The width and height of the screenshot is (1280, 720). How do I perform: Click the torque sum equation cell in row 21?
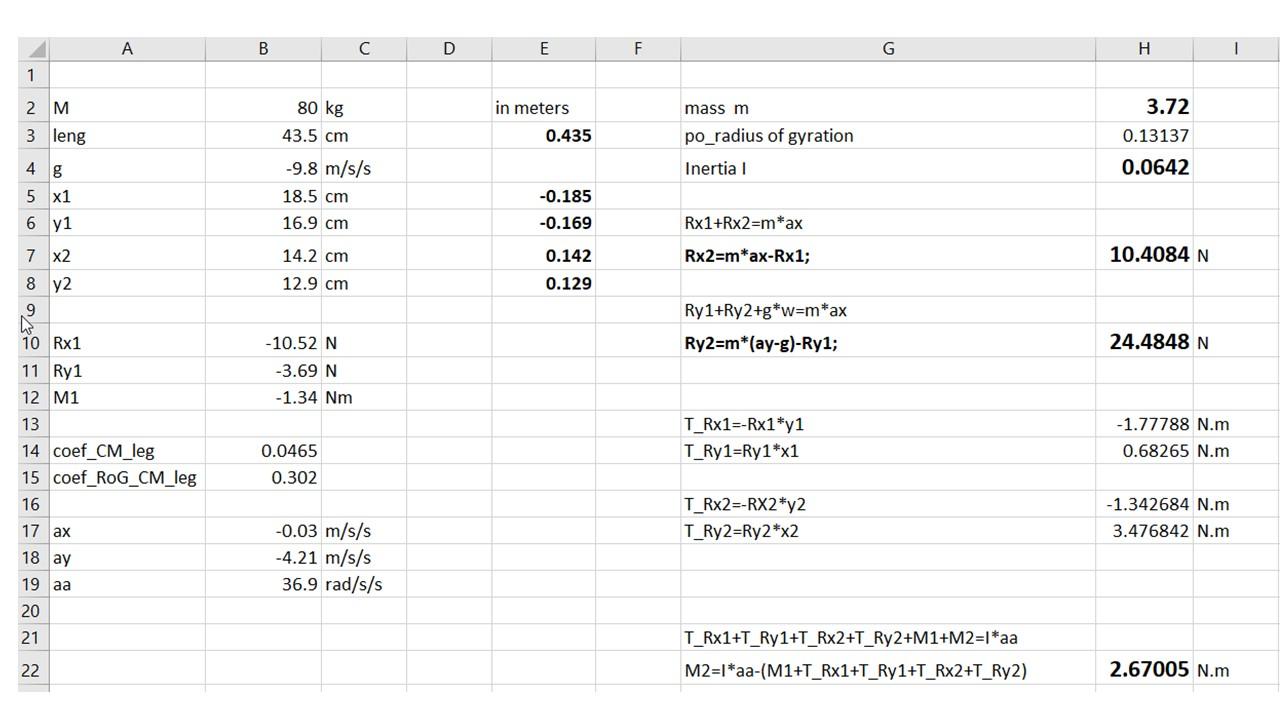(887, 637)
